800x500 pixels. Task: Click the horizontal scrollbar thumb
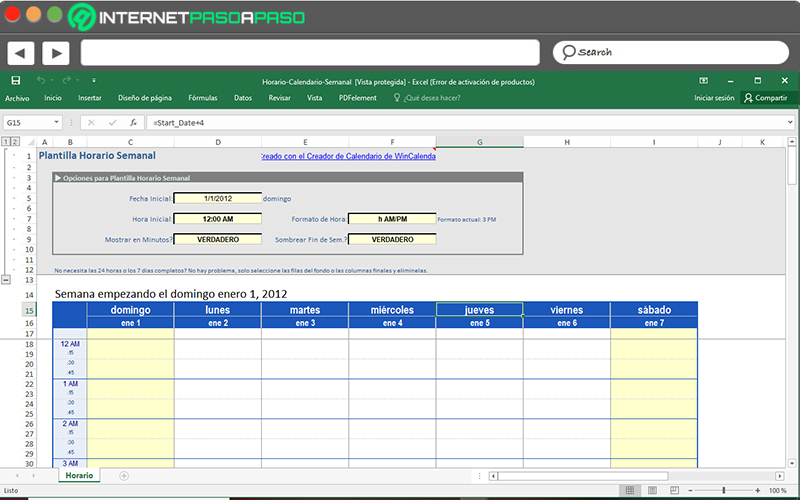583,476
